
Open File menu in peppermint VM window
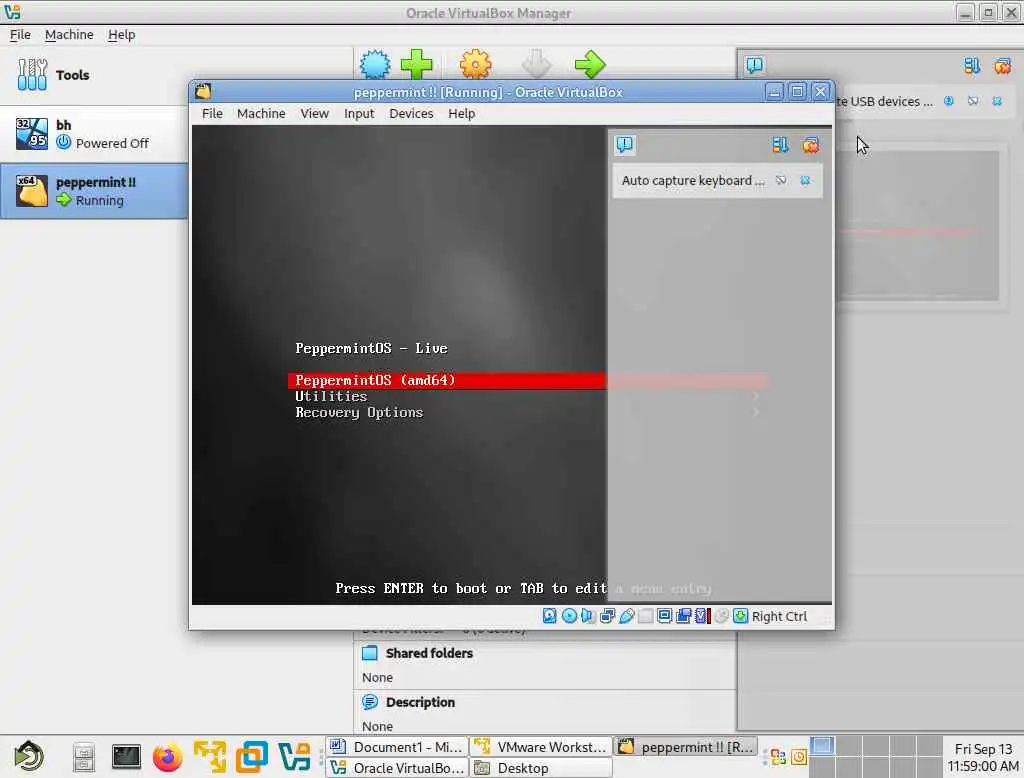[212, 114]
